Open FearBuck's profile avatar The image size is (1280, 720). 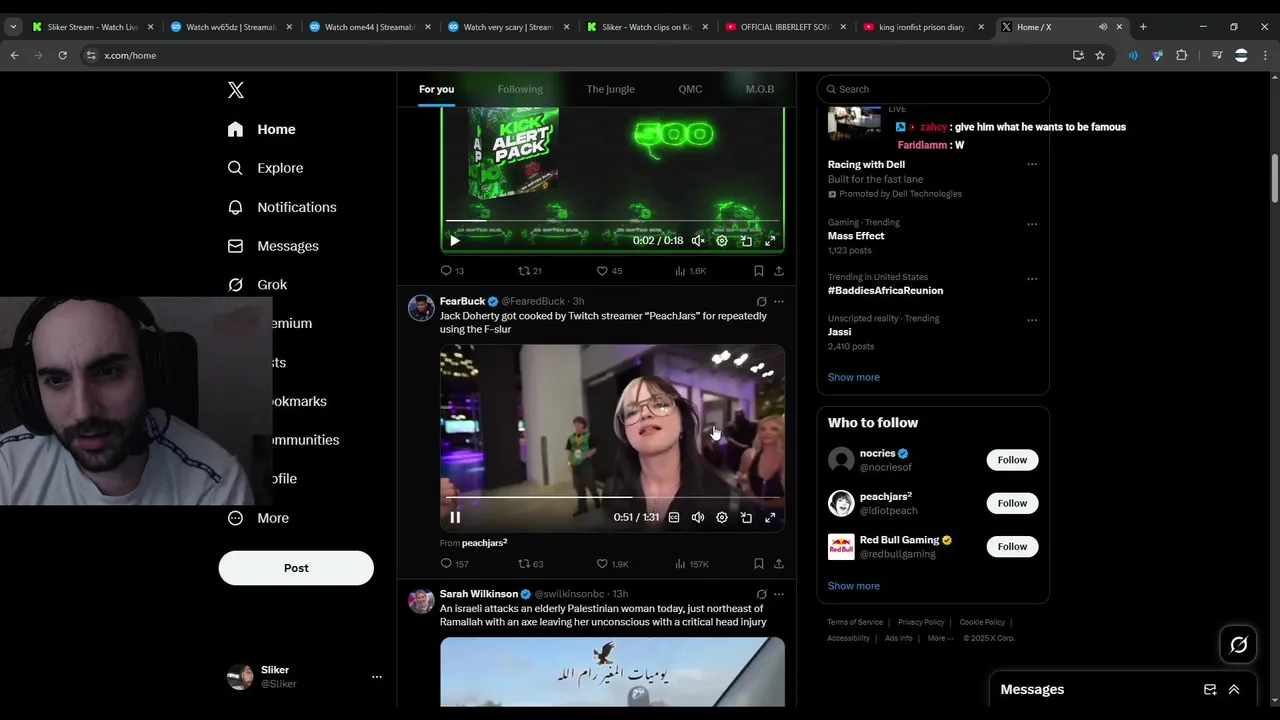pyautogui.click(x=421, y=308)
